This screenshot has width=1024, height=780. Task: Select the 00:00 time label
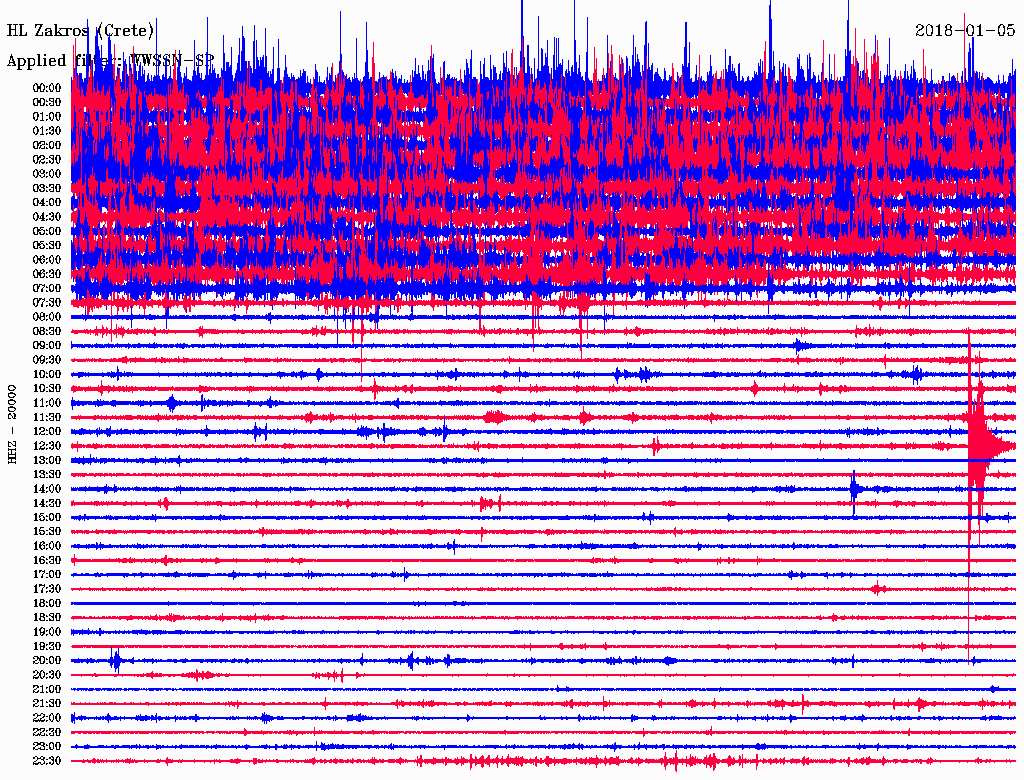tap(47, 88)
